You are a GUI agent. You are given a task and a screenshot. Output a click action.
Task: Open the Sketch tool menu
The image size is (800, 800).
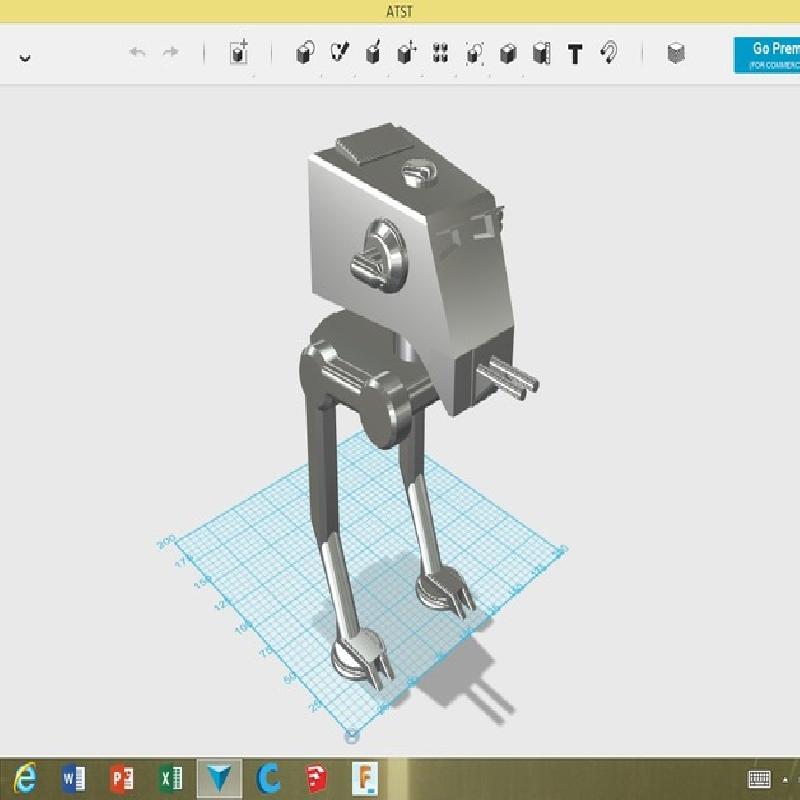click(x=339, y=52)
